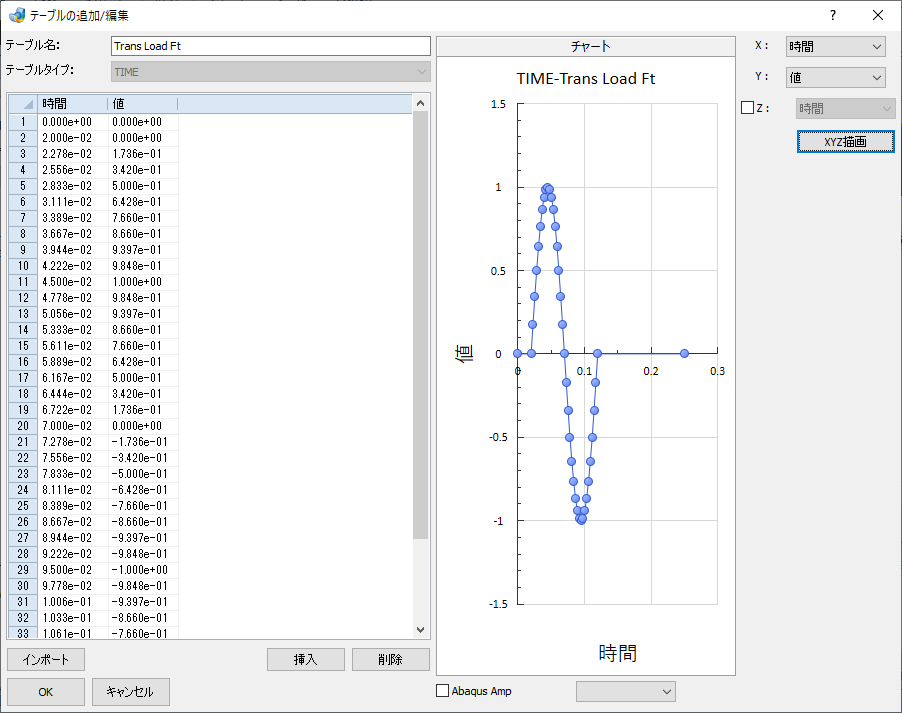
Task: Open the Abaqus Amp type dropdown
Action: click(x=626, y=691)
